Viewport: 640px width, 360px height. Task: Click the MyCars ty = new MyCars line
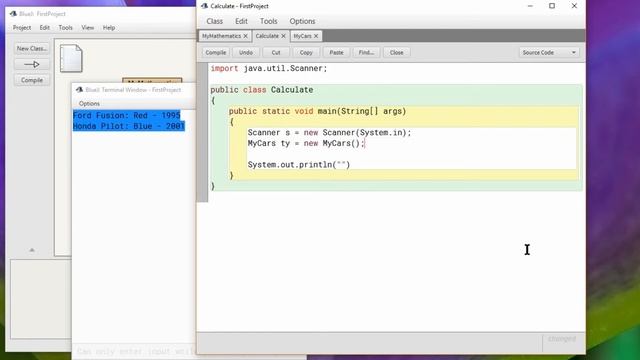(306, 143)
